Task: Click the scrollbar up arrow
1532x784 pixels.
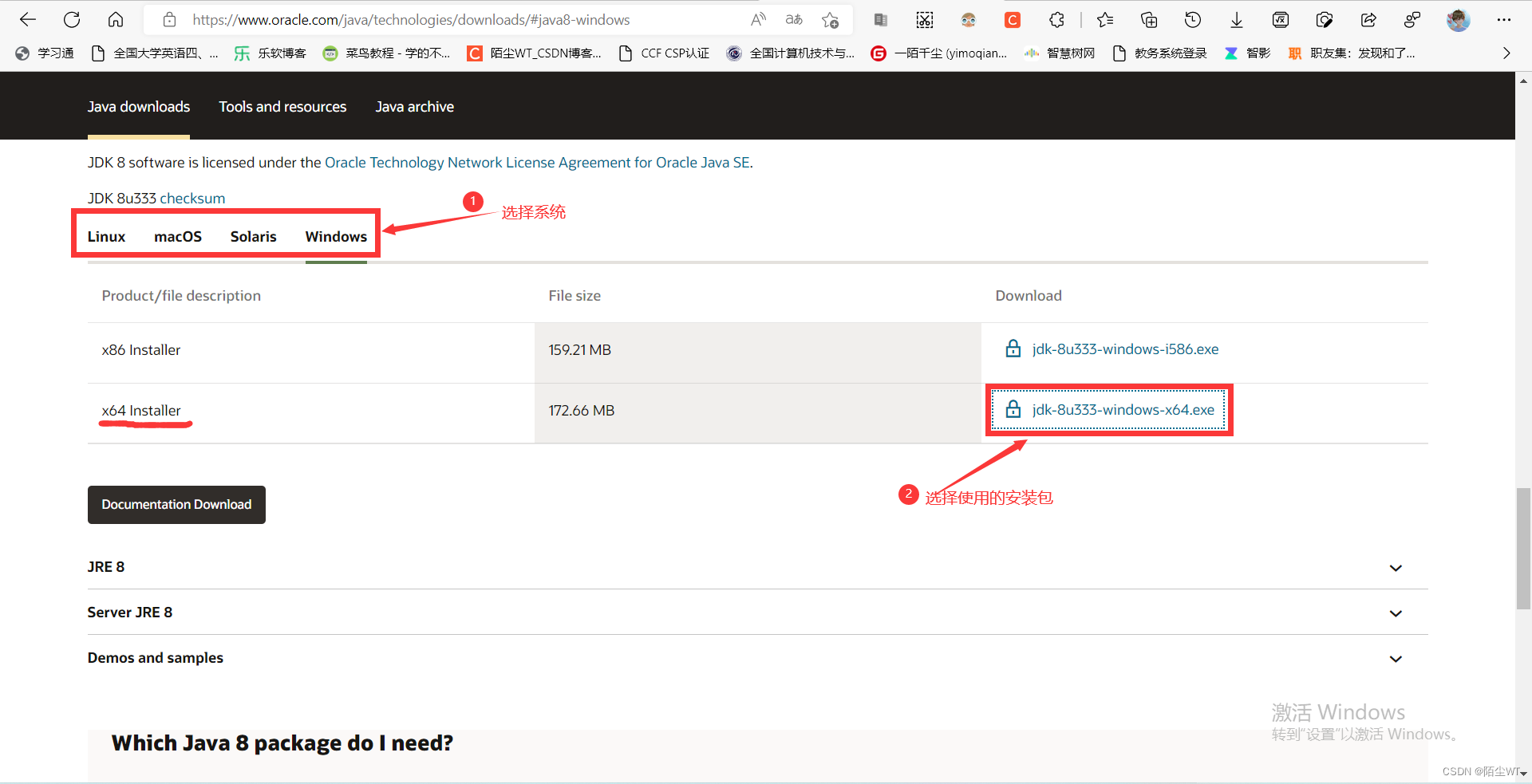Action: pos(1523,81)
